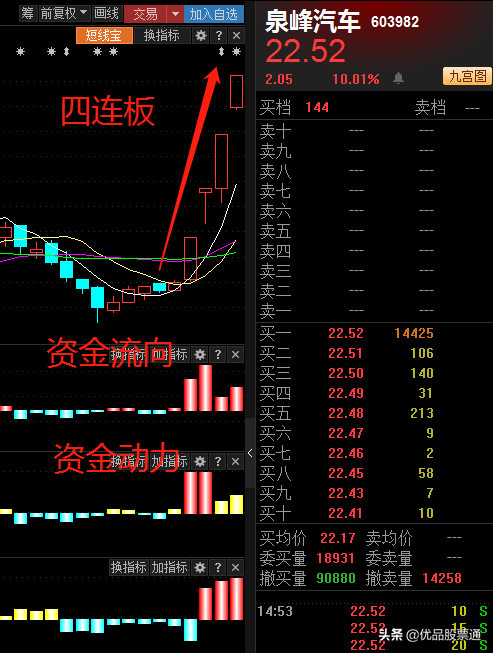Viewport: 493px width, 653px height.
Task: Click help icon in 资金流向 panel
Action: [218, 354]
